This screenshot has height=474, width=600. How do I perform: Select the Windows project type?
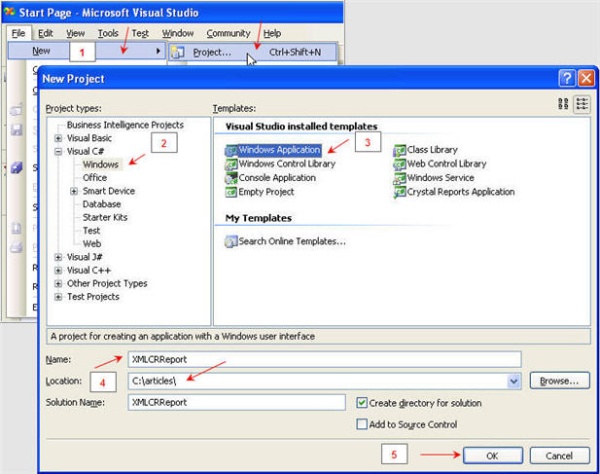101,165
